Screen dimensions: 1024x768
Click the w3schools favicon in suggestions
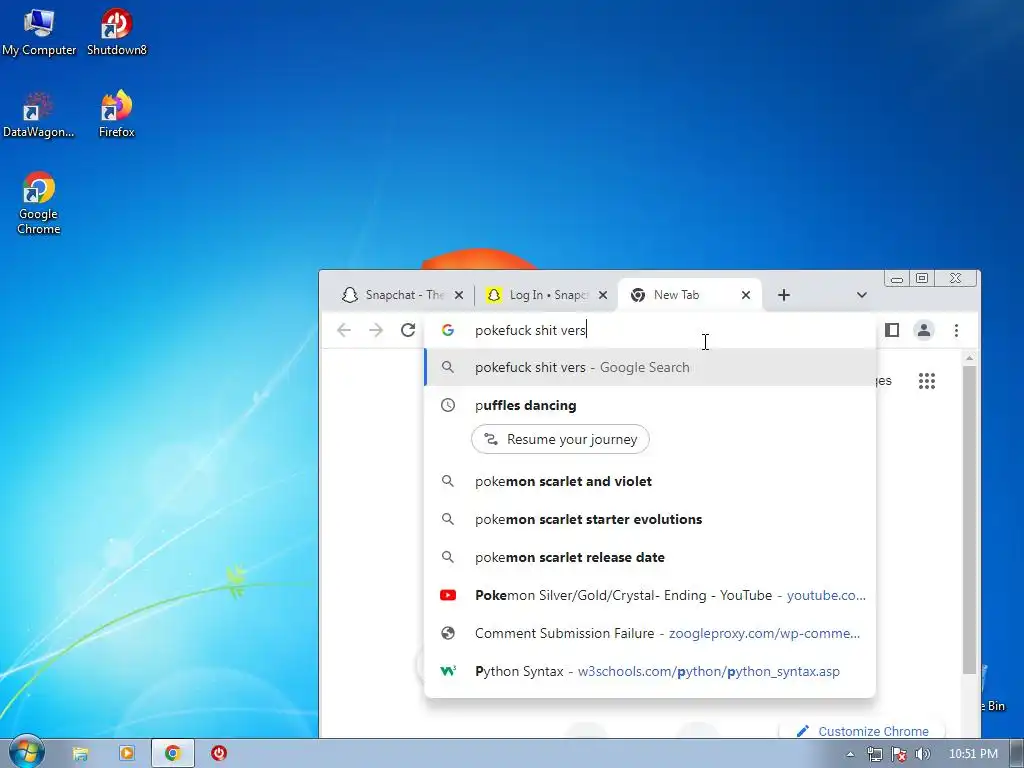click(x=448, y=671)
